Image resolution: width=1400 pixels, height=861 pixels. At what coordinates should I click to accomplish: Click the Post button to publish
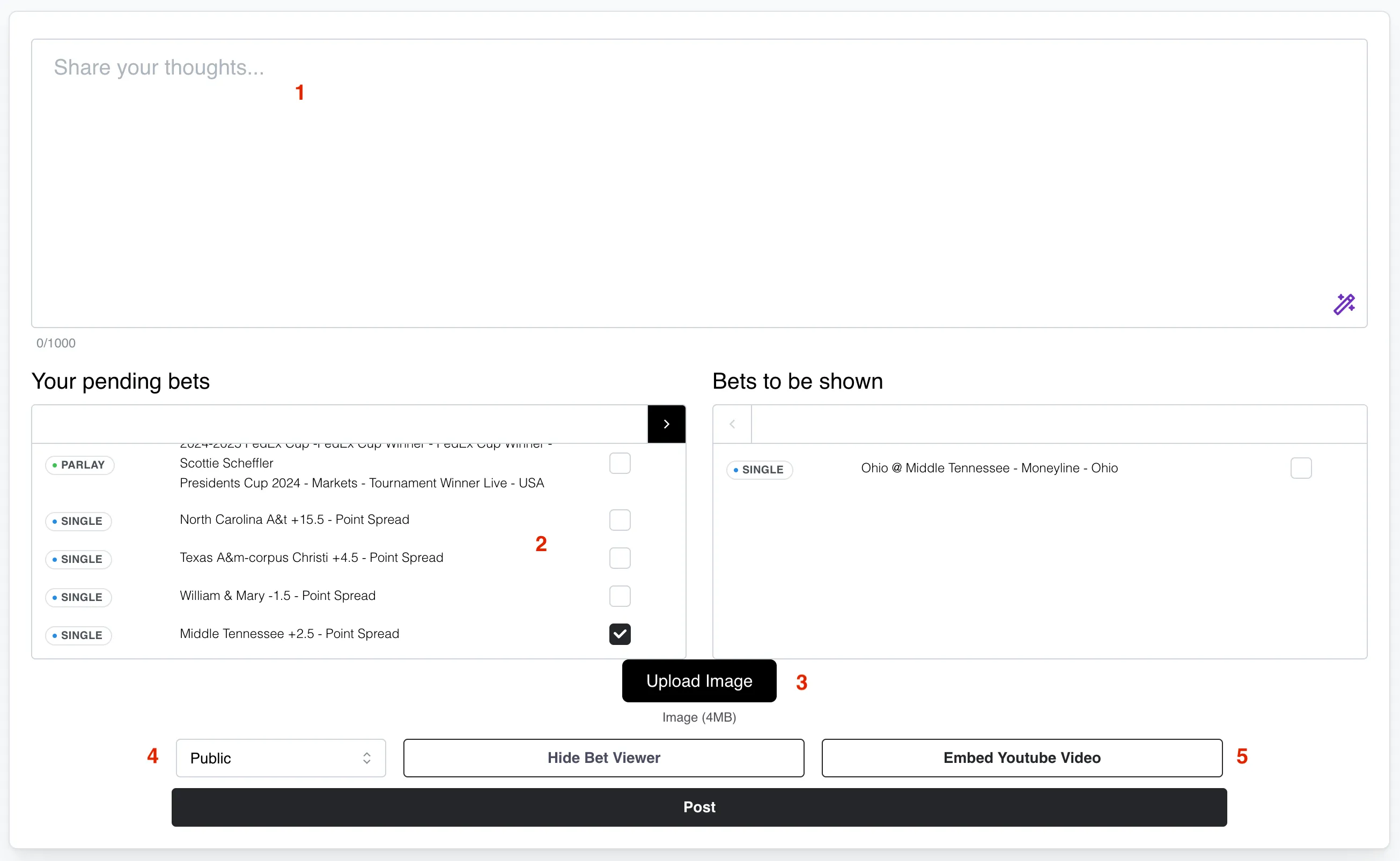[699, 807]
